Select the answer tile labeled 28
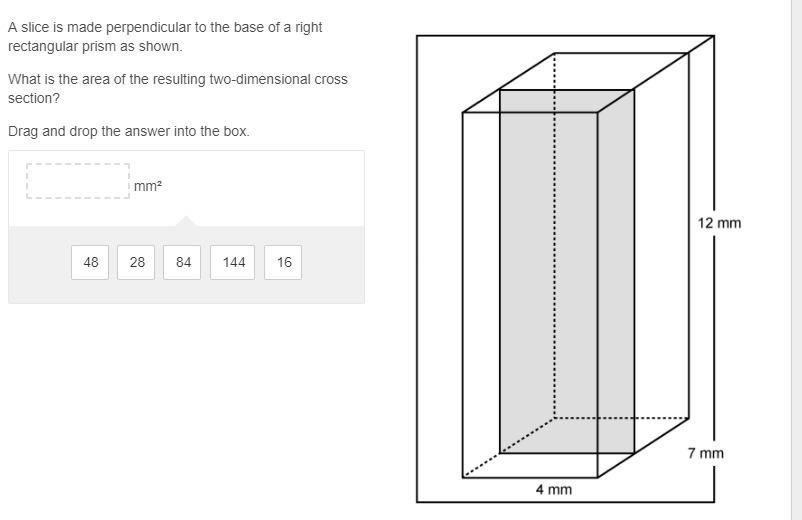The height and width of the screenshot is (520, 802). point(136,262)
